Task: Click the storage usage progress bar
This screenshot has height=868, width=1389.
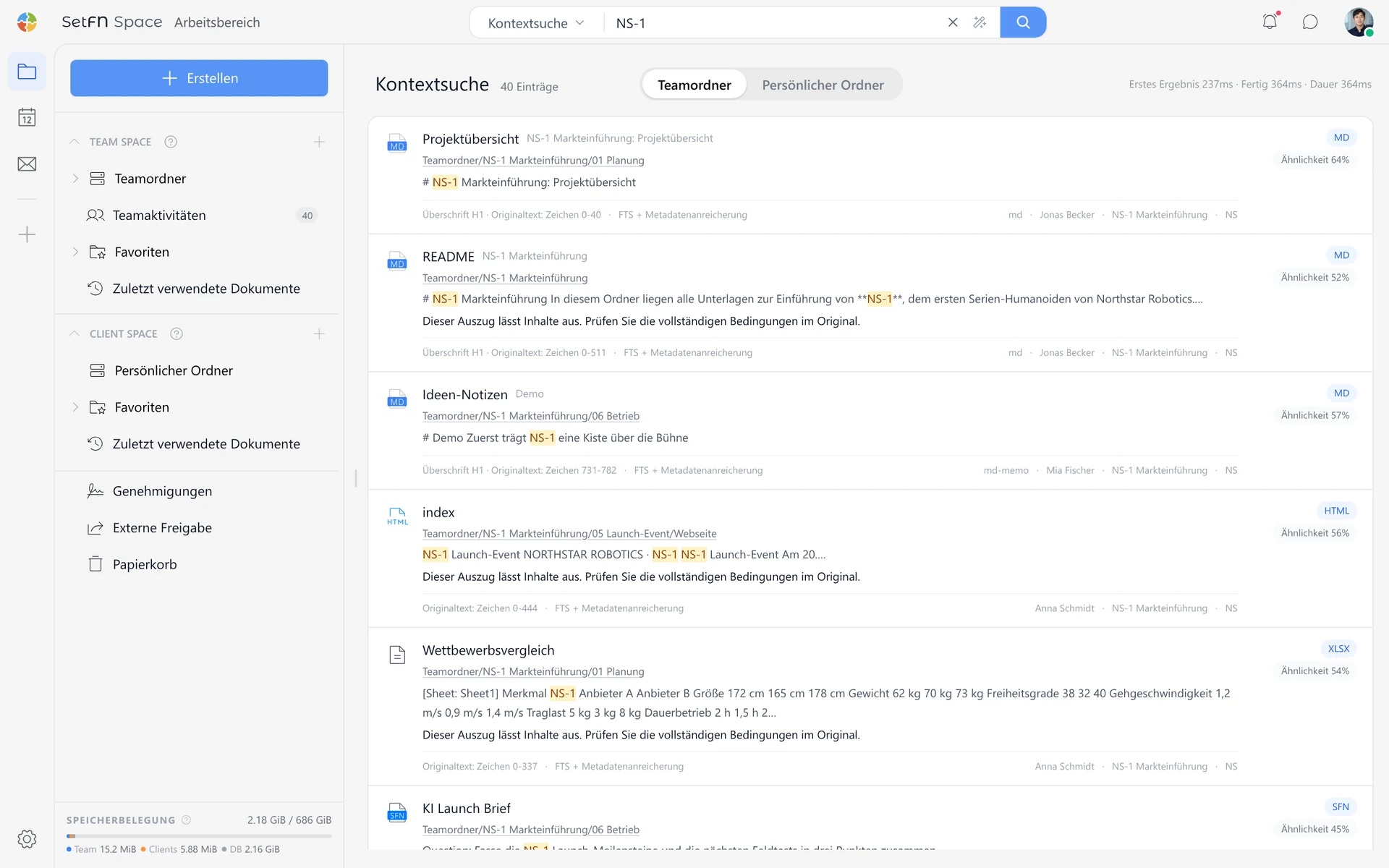Action: point(199,836)
